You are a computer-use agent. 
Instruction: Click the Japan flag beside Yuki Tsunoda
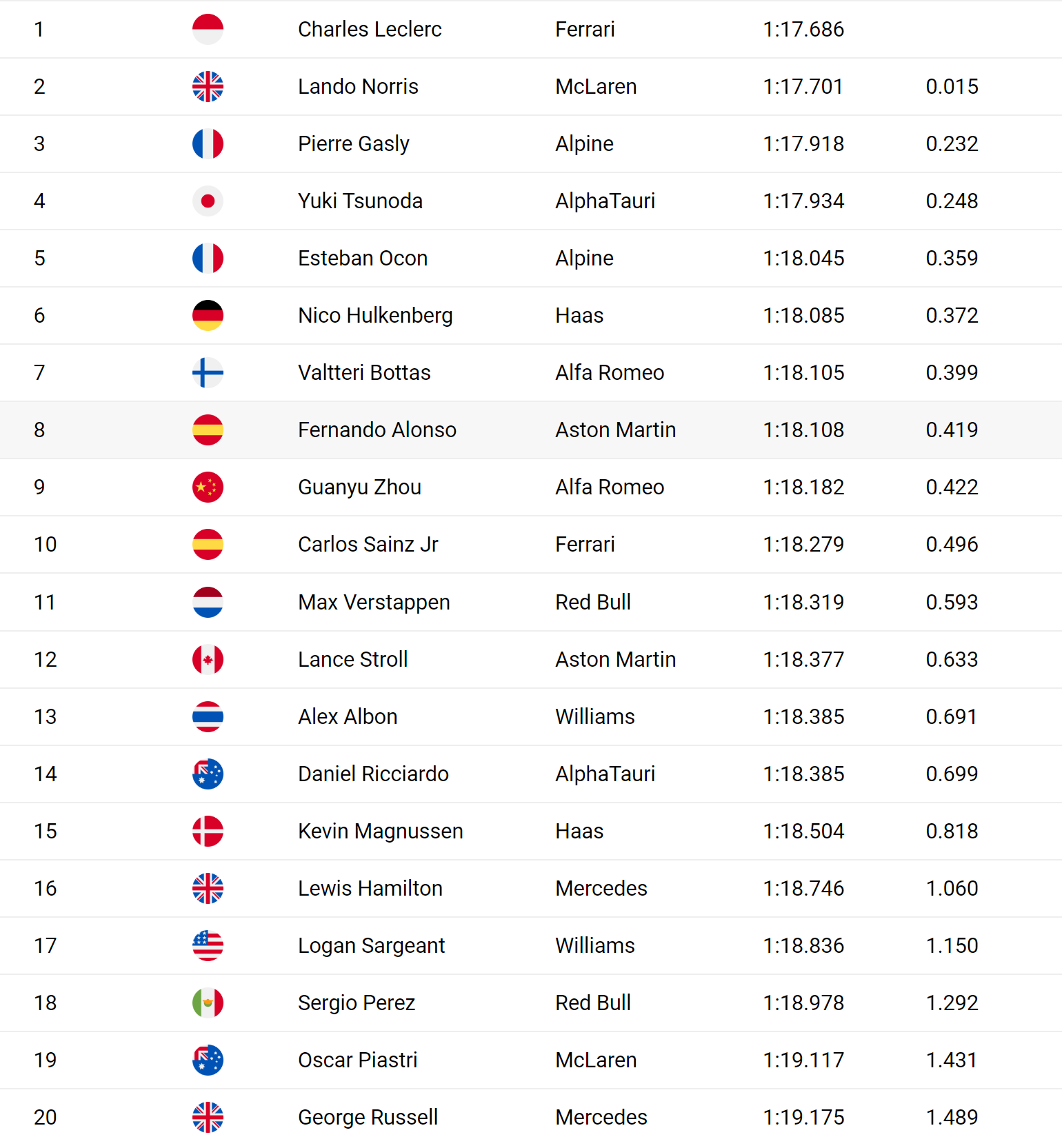pos(208,201)
